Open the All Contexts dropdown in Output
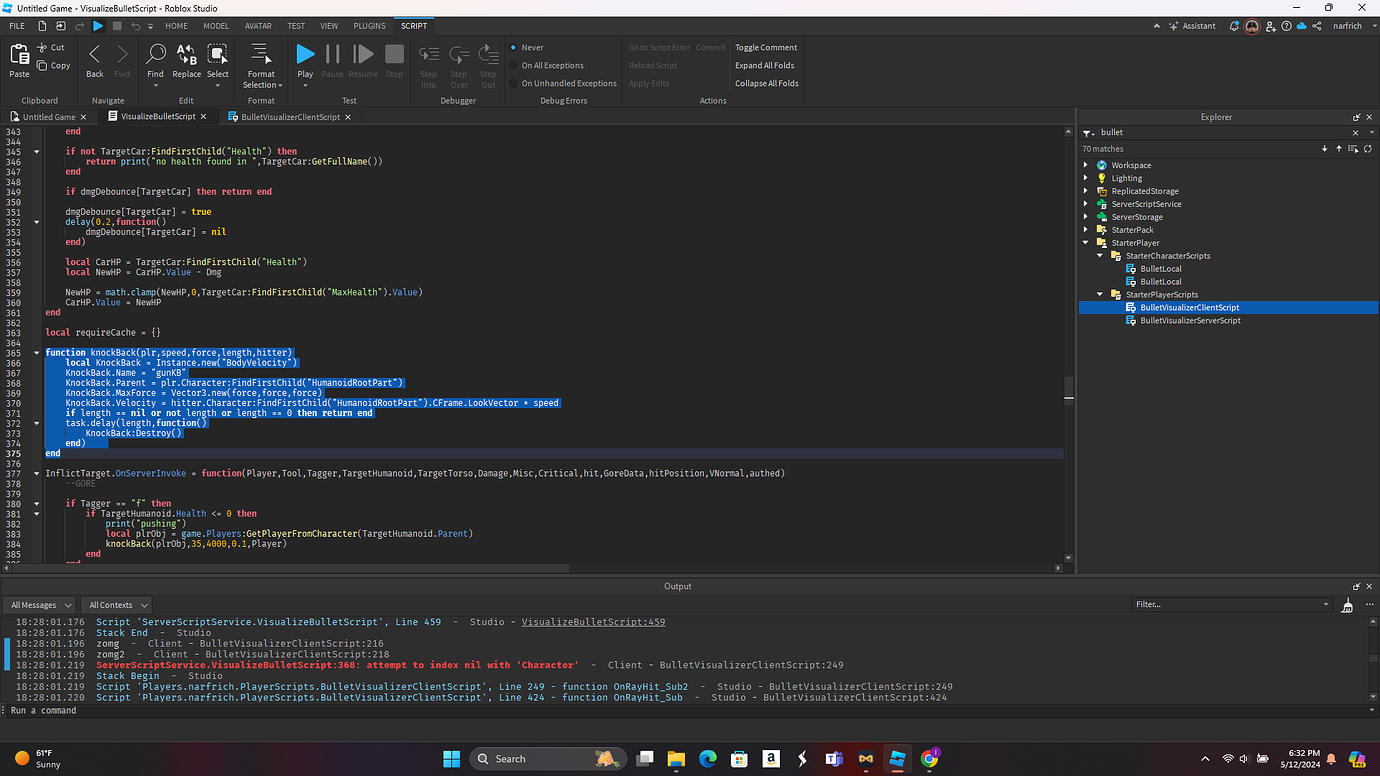 (x=117, y=605)
